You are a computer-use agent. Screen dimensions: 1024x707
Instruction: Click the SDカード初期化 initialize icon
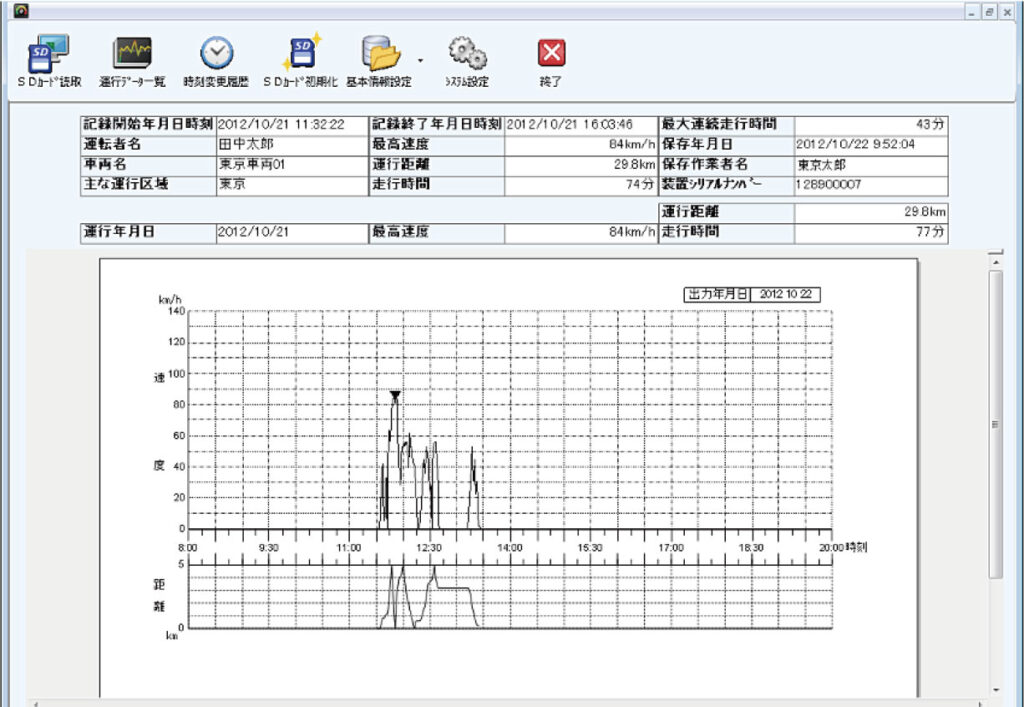point(302,52)
